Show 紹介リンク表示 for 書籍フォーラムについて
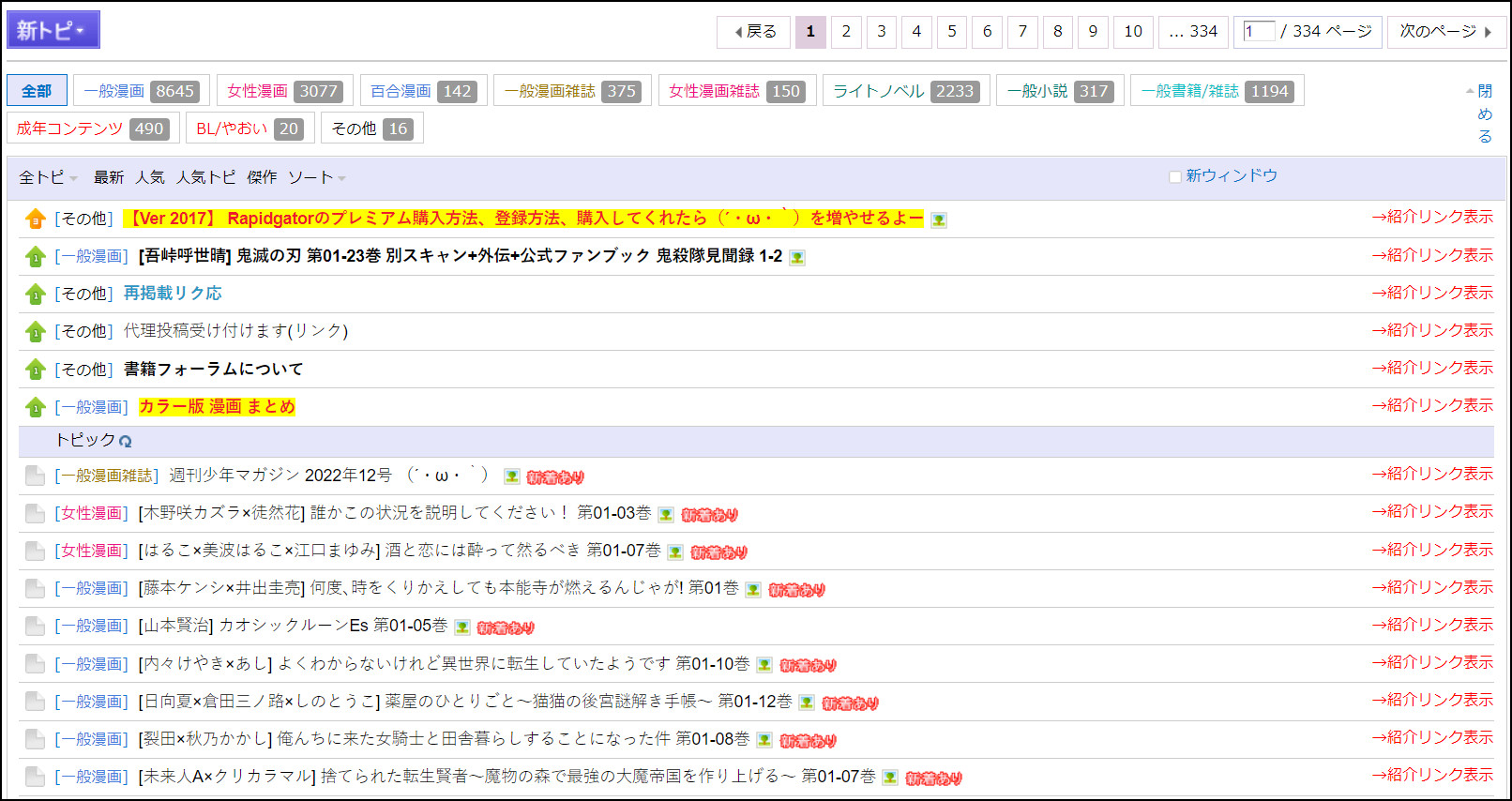This screenshot has height=801, width=1512. pyautogui.click(x=1432, y=368)
